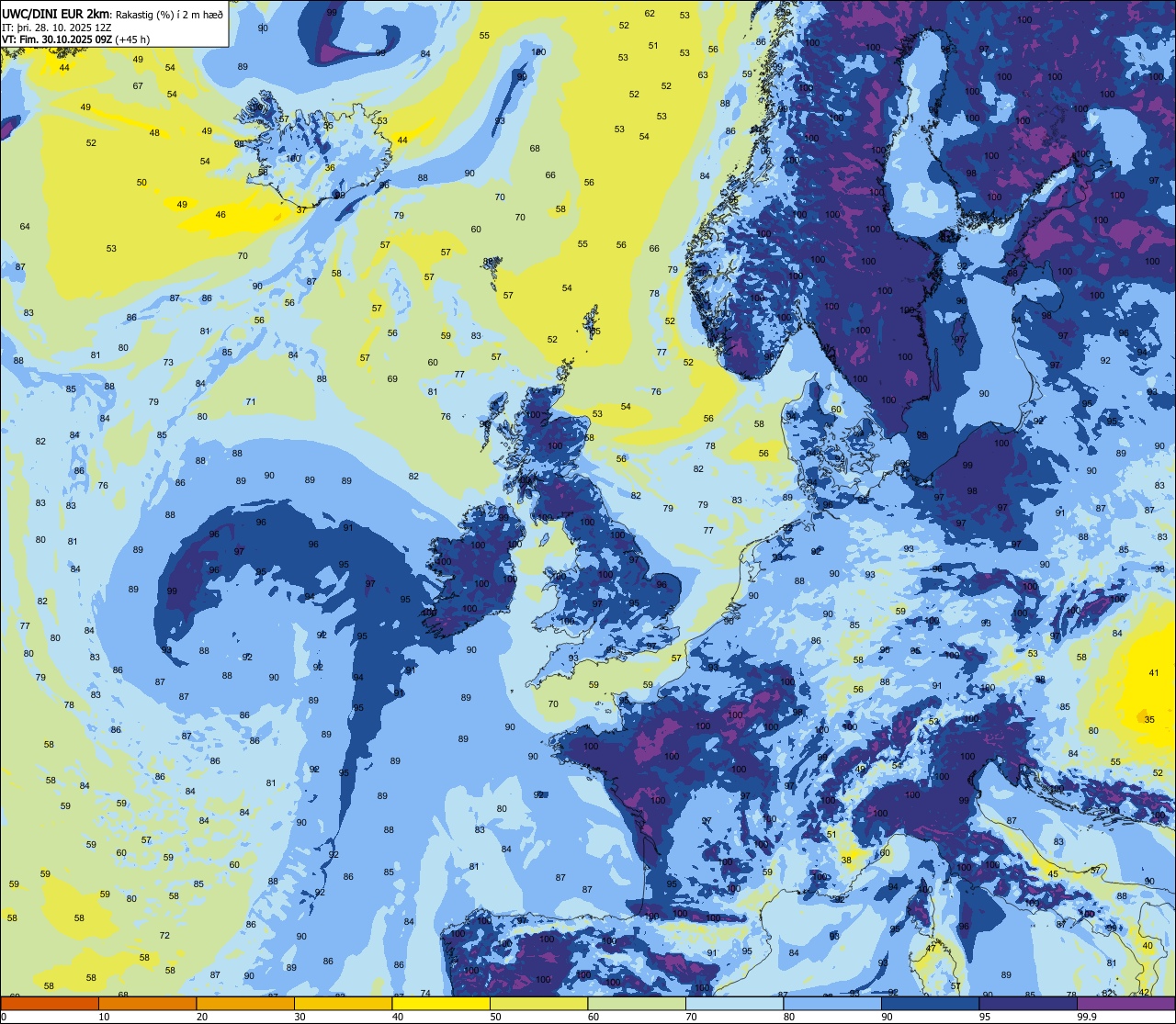Click the 'UWC/DINI EUR 2km' title text
Screen dimensions: 1176x1024
(x=56, y=13)
